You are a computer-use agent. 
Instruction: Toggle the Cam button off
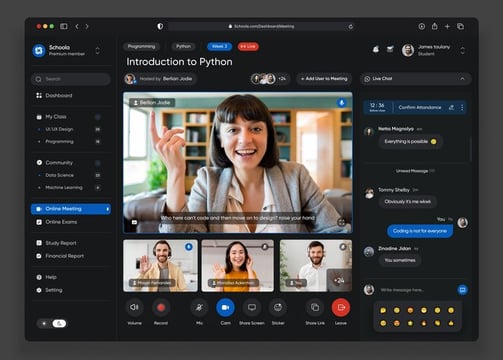click(x=225, y=307)
